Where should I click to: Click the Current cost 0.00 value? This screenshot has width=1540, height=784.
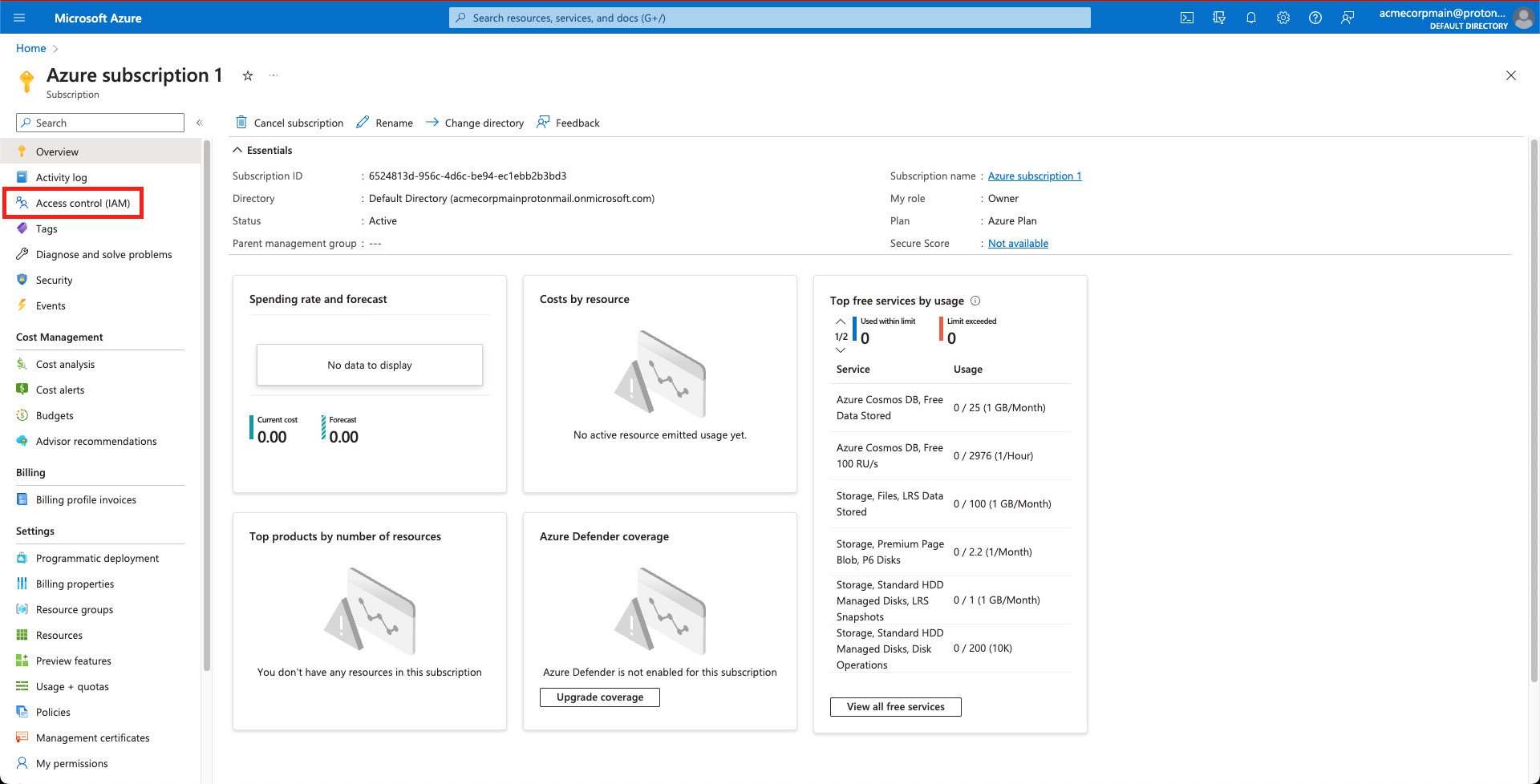(x=272, y=437)
